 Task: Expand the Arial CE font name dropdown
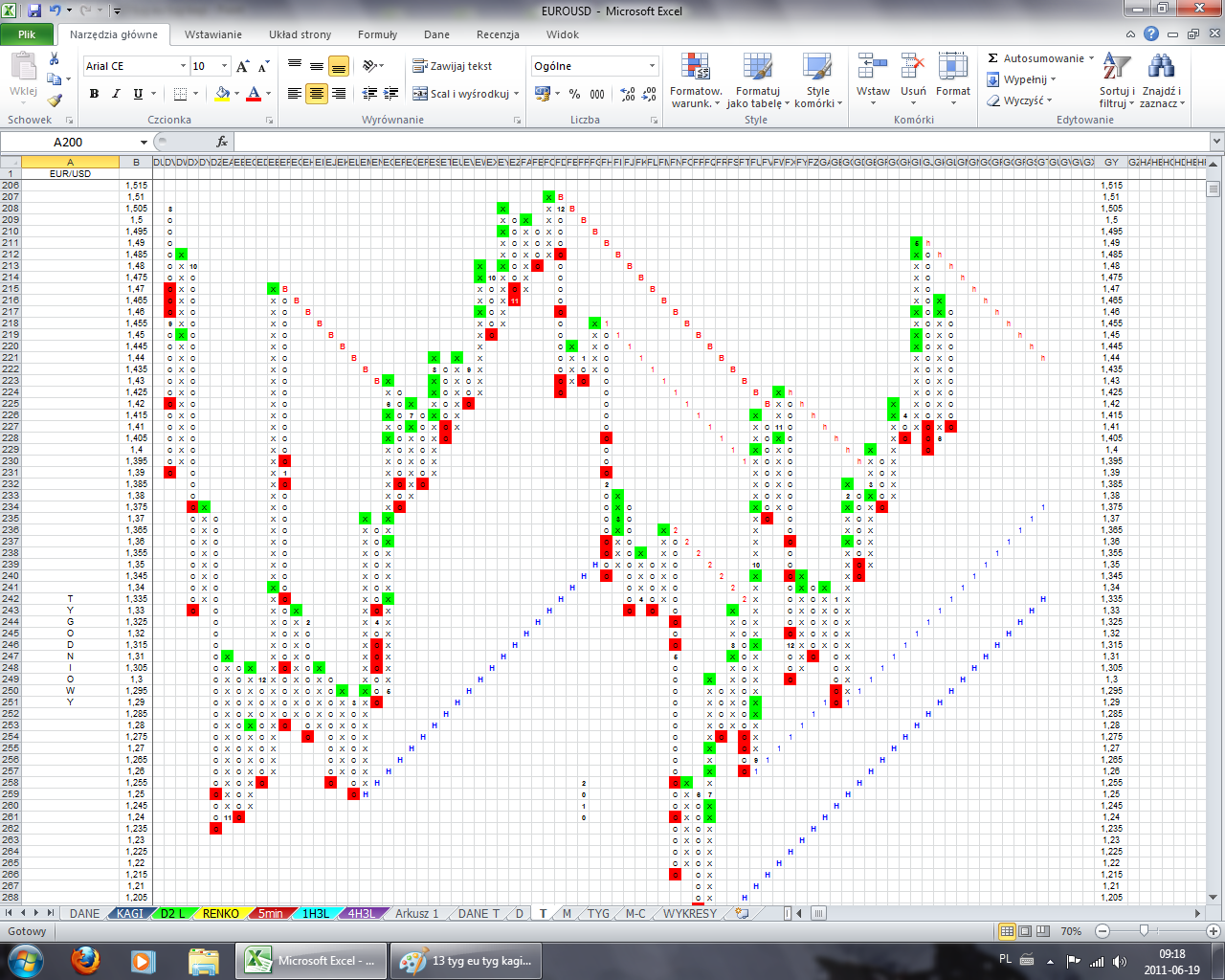tap(183, 66)
